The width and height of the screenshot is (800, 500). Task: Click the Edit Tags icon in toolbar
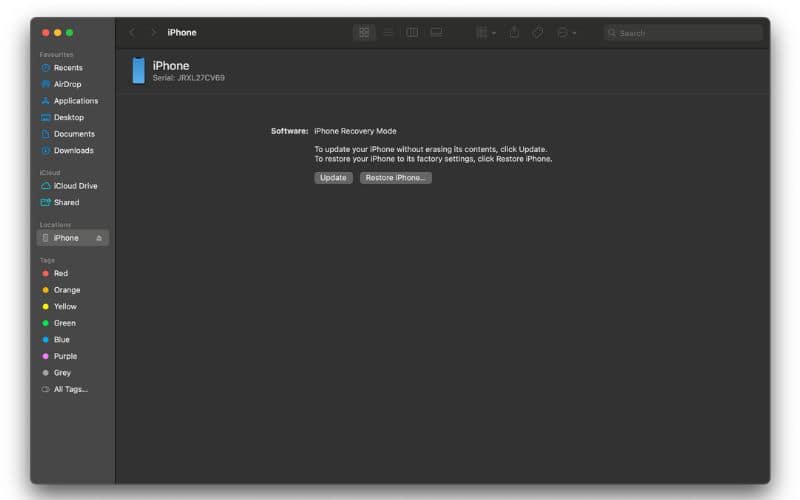[538, 33]
